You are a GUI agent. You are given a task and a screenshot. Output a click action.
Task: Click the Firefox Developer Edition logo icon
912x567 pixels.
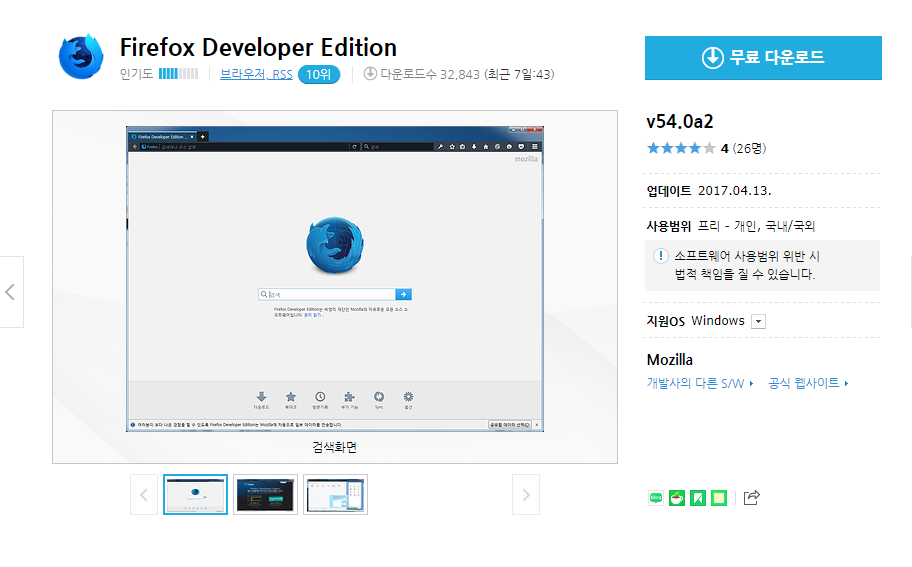pyautogui.click(x=81, y=56)
